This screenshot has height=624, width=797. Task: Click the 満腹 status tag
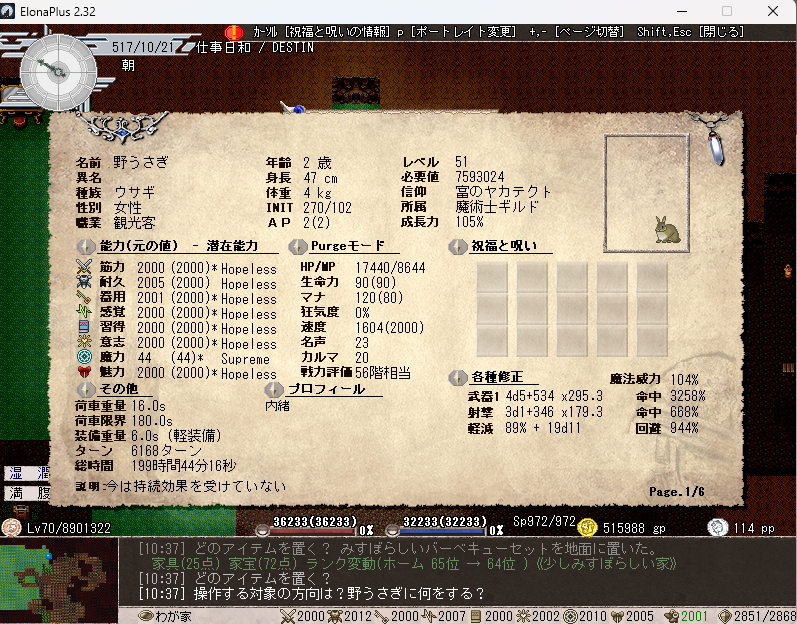tap(28, 493)
